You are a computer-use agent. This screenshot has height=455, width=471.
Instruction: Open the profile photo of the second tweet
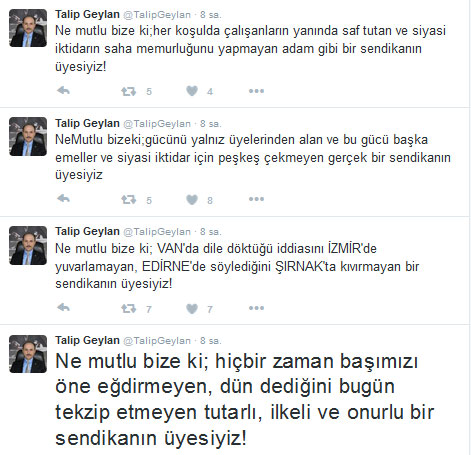pyautogui.click(x=28, y=137)
